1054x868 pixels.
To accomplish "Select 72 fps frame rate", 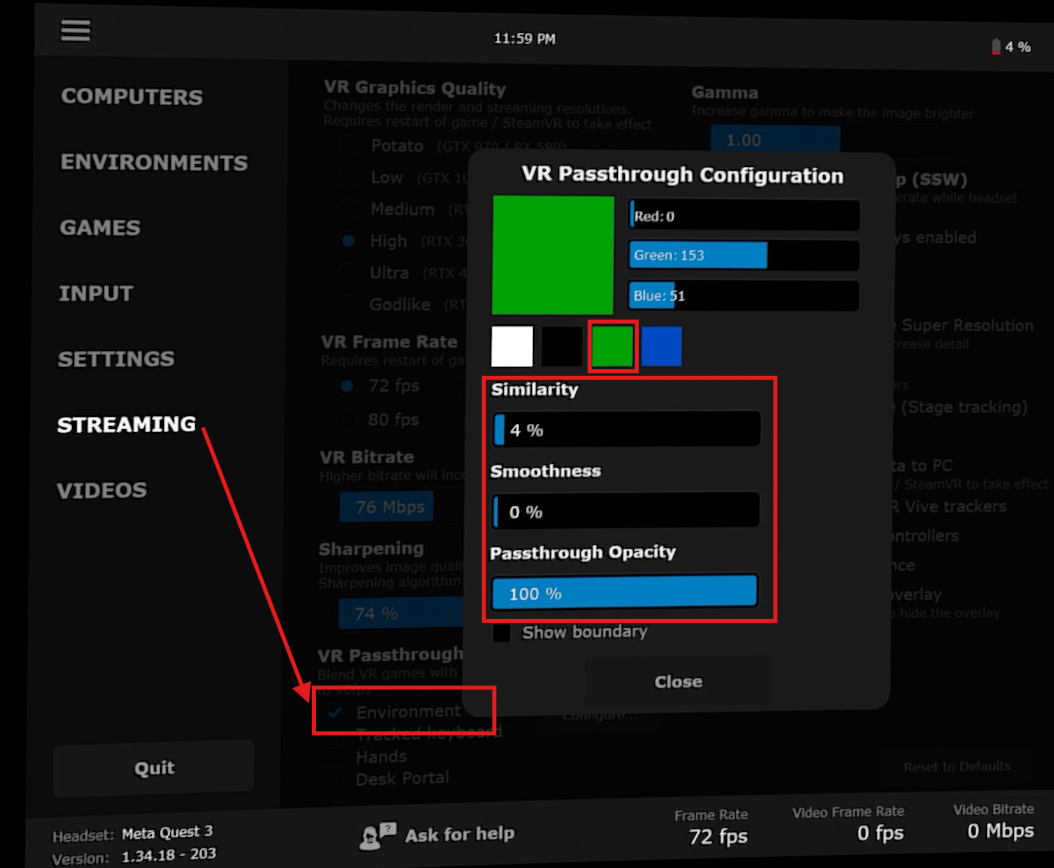I will 347,386.
